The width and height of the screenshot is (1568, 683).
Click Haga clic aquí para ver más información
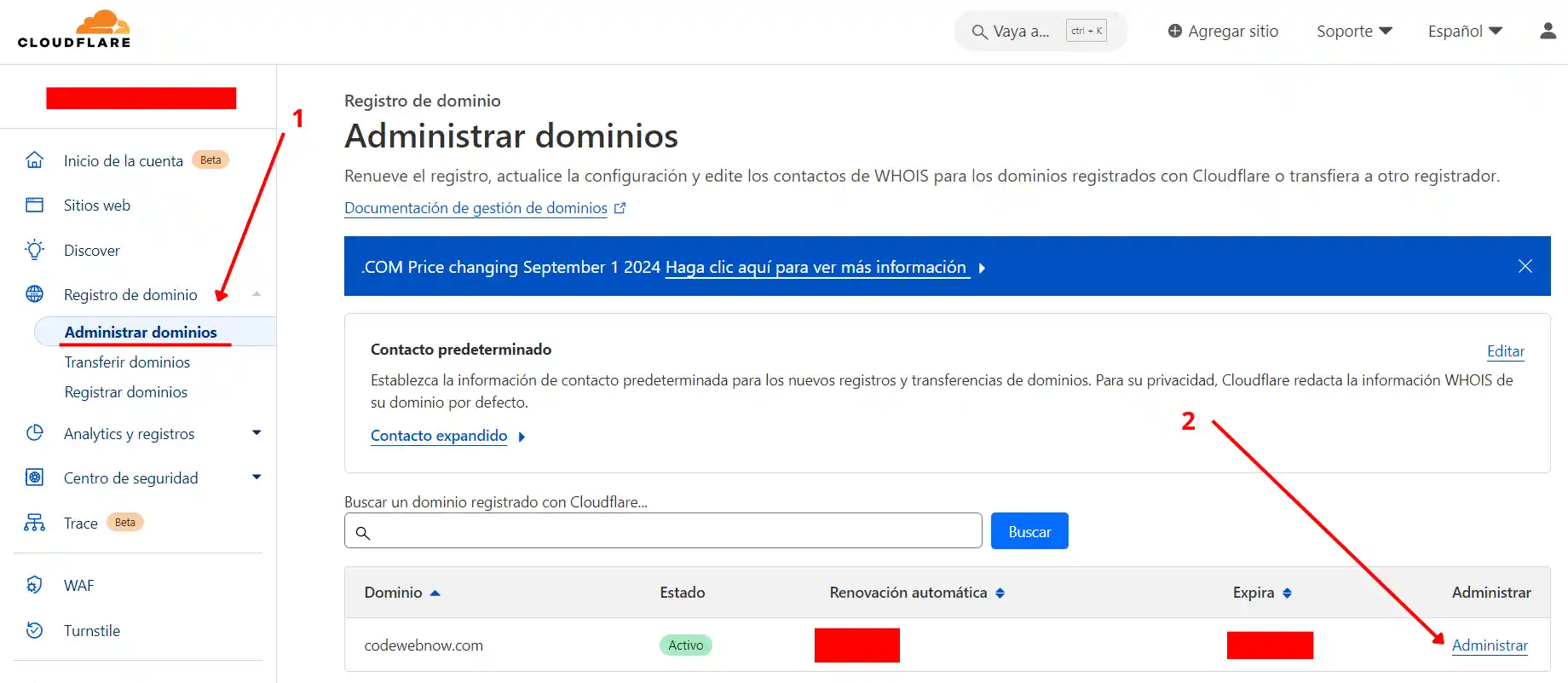pyautogui.click(x=816, y=267)
